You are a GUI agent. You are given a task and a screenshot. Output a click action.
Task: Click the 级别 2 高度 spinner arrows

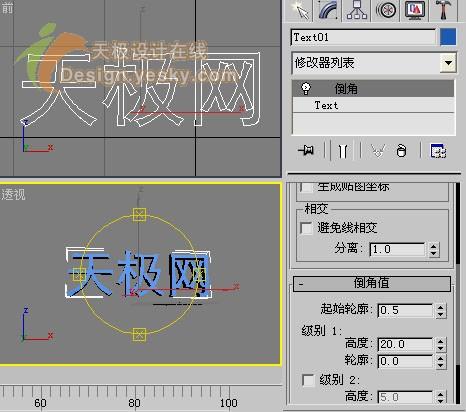(440, 397)
